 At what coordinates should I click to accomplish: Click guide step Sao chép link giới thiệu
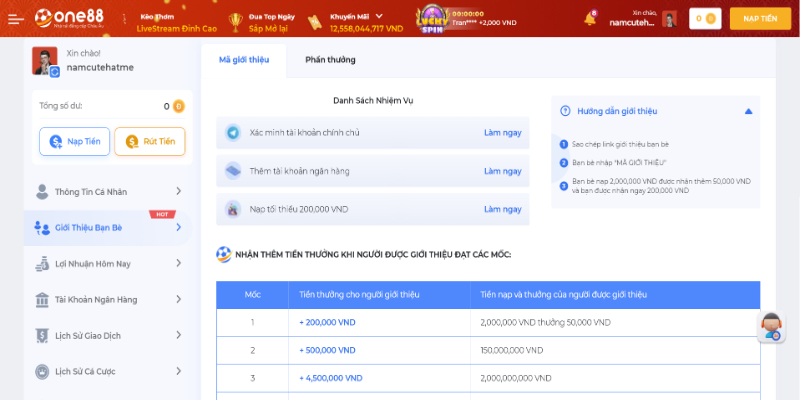620,144
